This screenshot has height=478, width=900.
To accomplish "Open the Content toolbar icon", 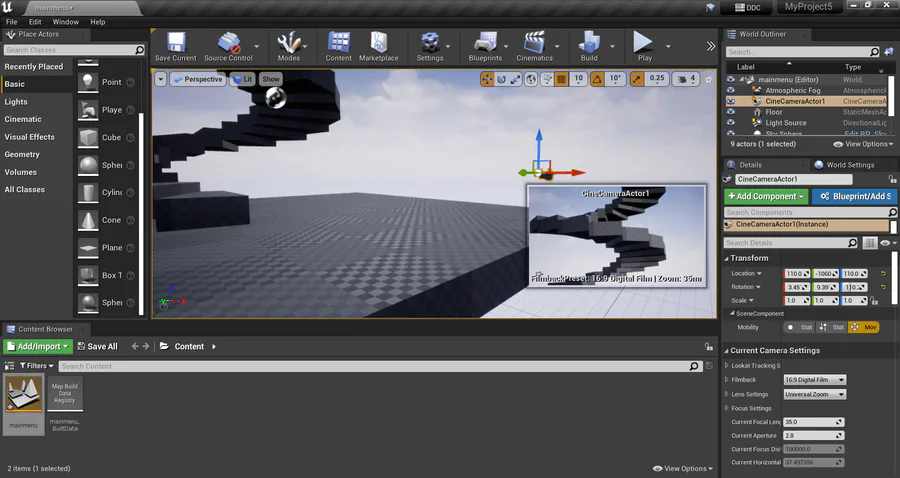I will point(339,46).
